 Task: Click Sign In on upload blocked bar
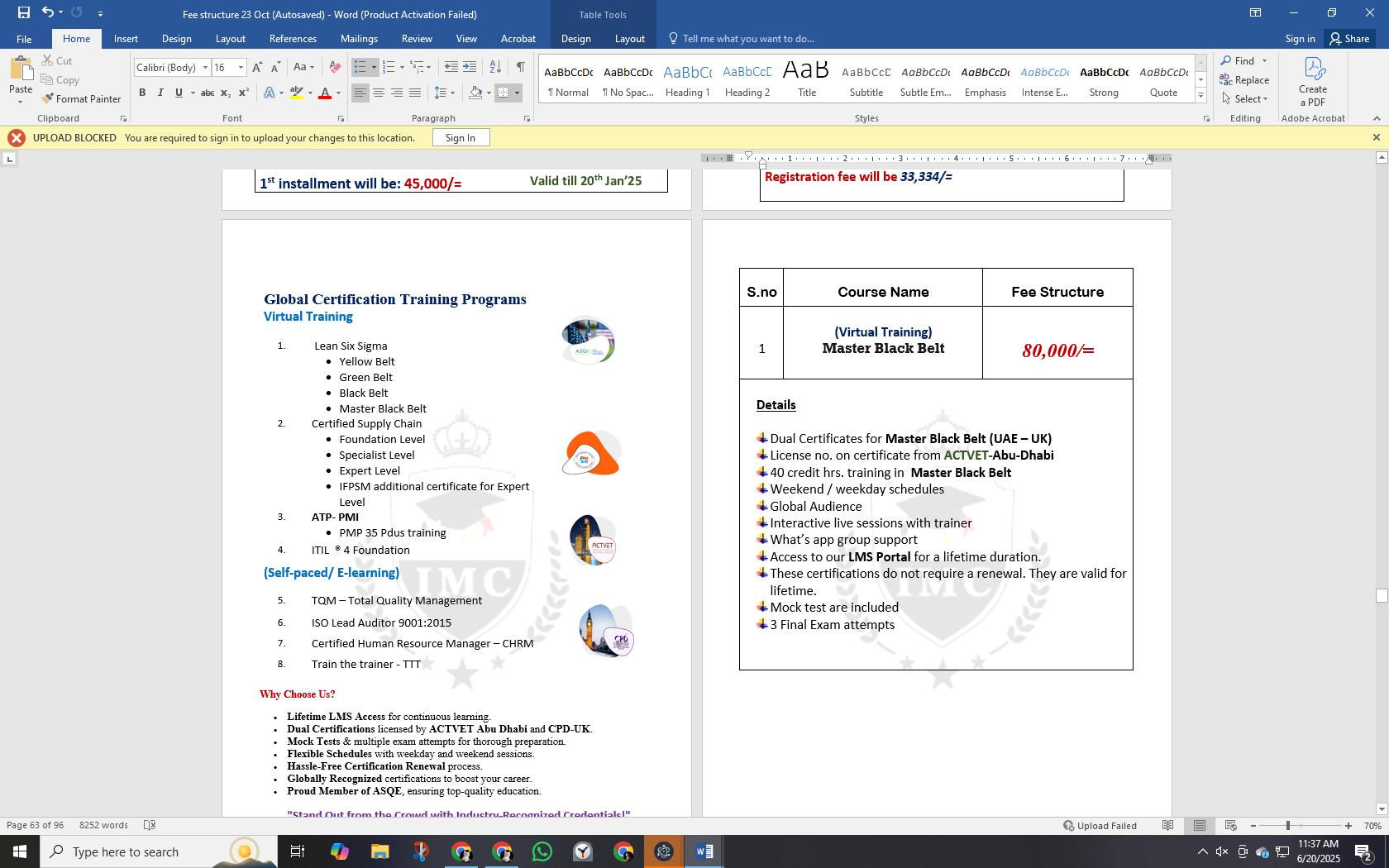(x=461, y=137)
